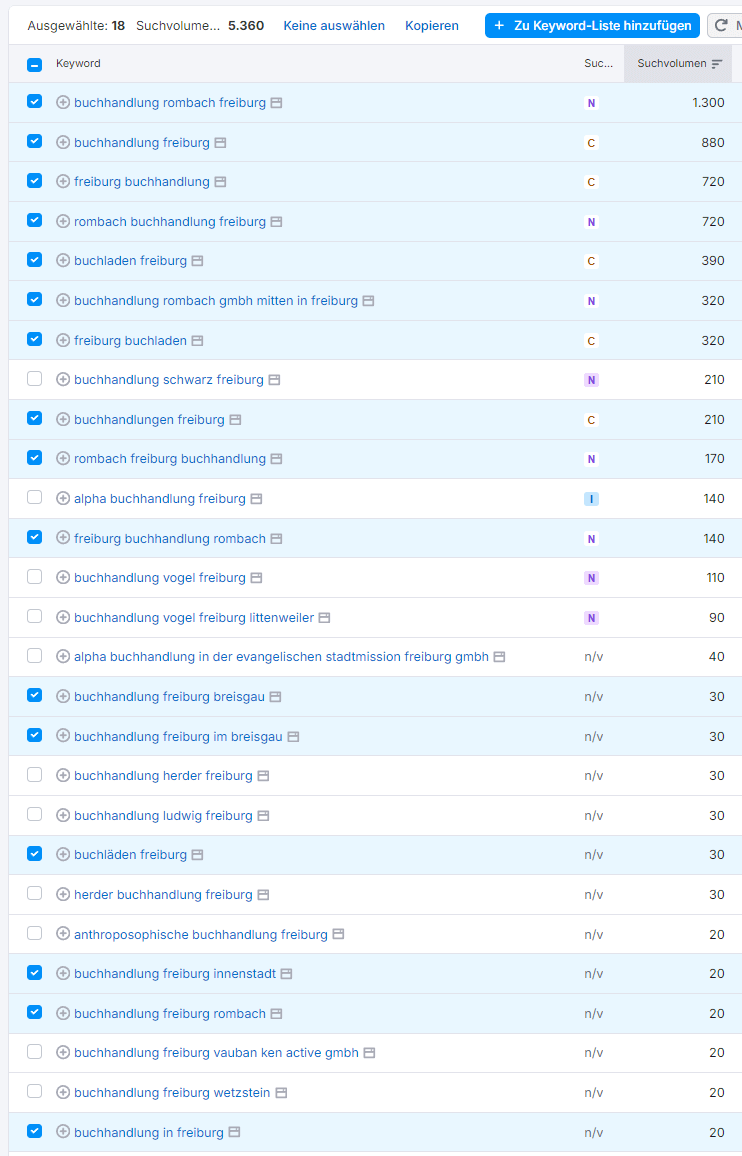The width and height of the screenshot is (742, 1156).
Task: Open SERP icon next to 'buchladen freiburg'
Action: pos(197,261)
